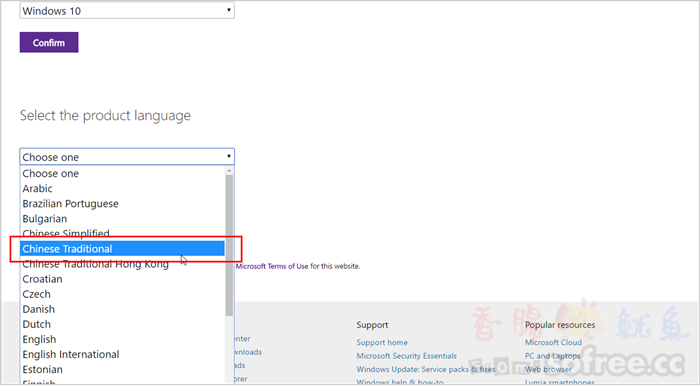Choose Bulgarian in the language list
The width and height of the screenshot is (700, 385).
(x=123, y=219)
